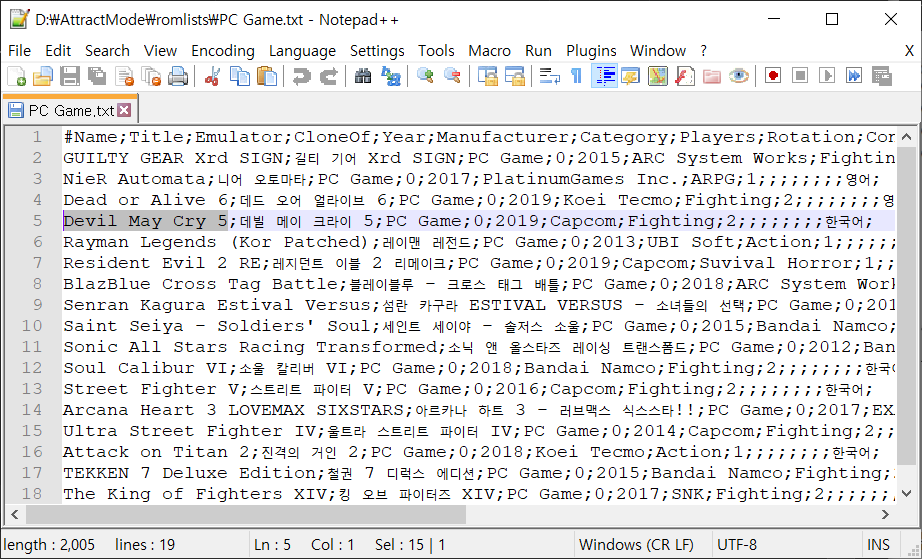This screenshot has width=922, height=559.
Task: Open Find using the binoculars icon
Action: coord(363,76)
